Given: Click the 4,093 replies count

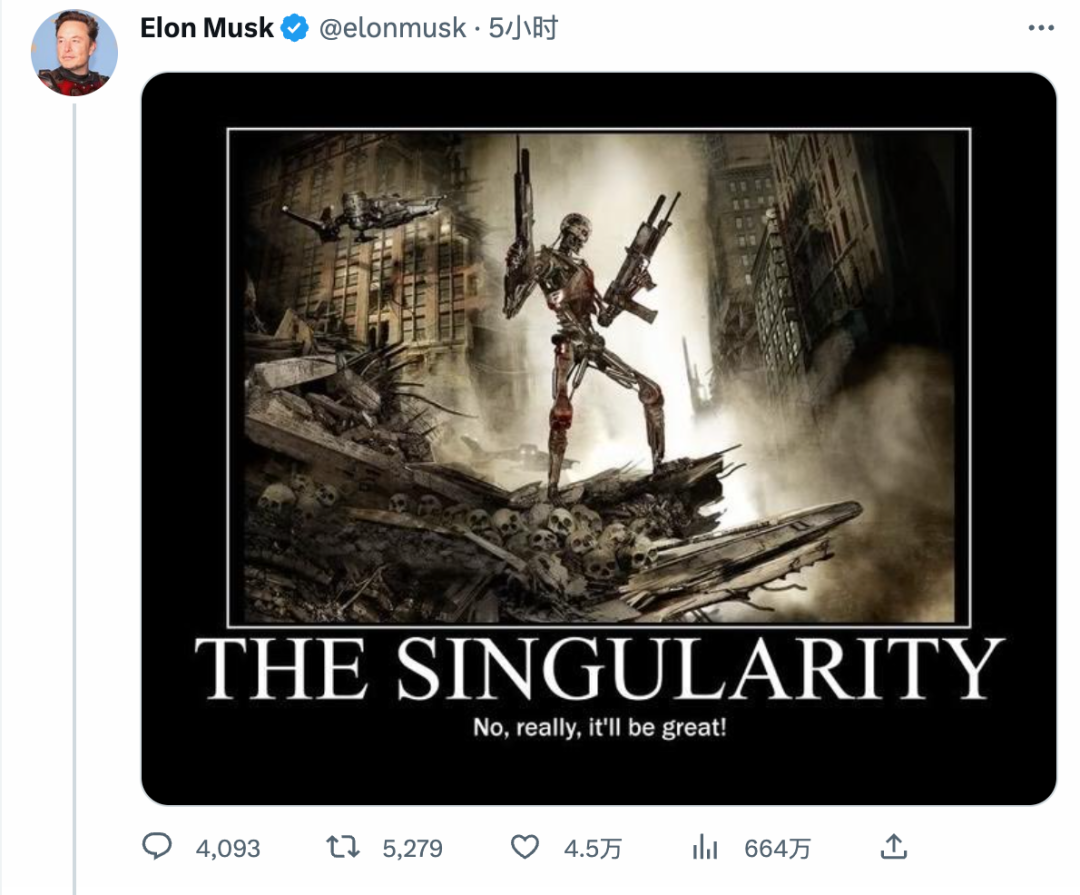Looking at the screenshot, I should tap(228, 849).
